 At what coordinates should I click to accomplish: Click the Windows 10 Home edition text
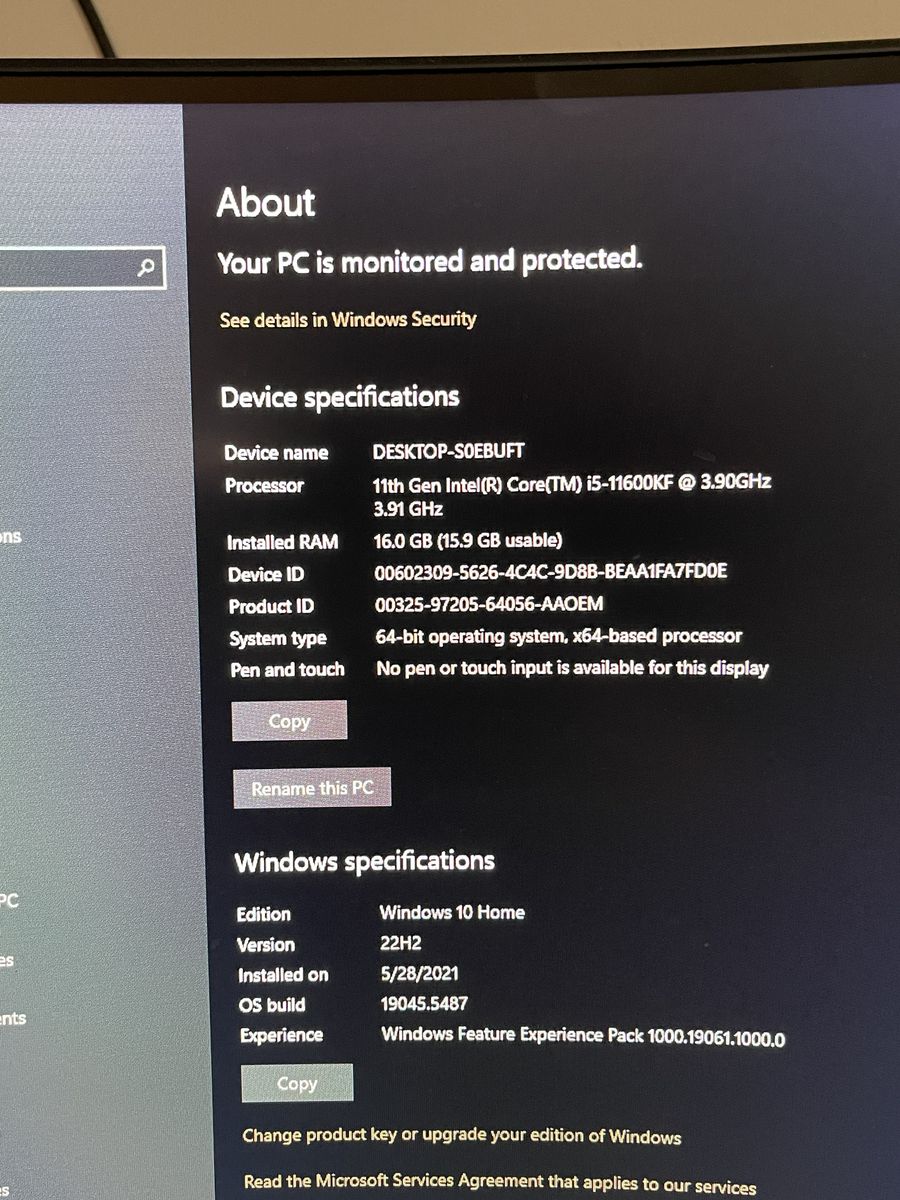tap(452, 912)
